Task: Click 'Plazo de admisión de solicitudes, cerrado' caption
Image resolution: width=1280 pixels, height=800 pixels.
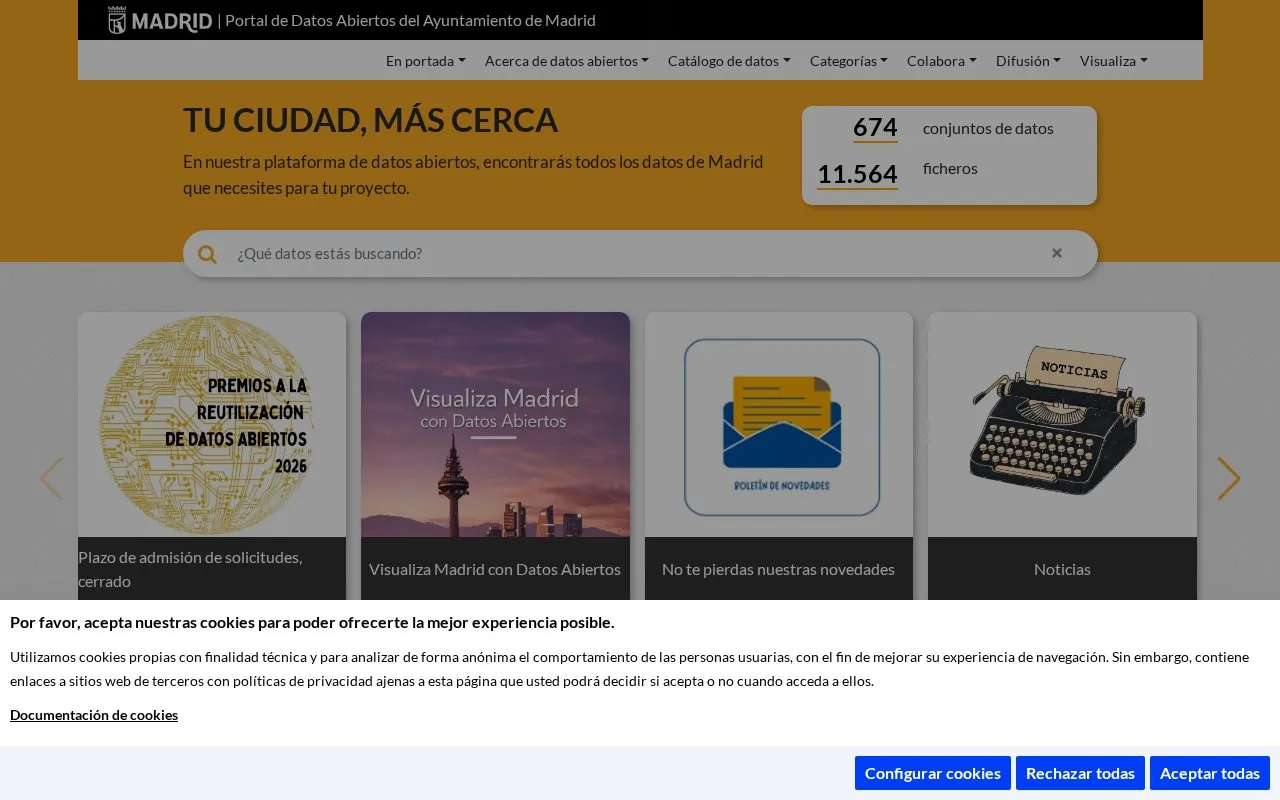Action: click(x=190, y=569)
